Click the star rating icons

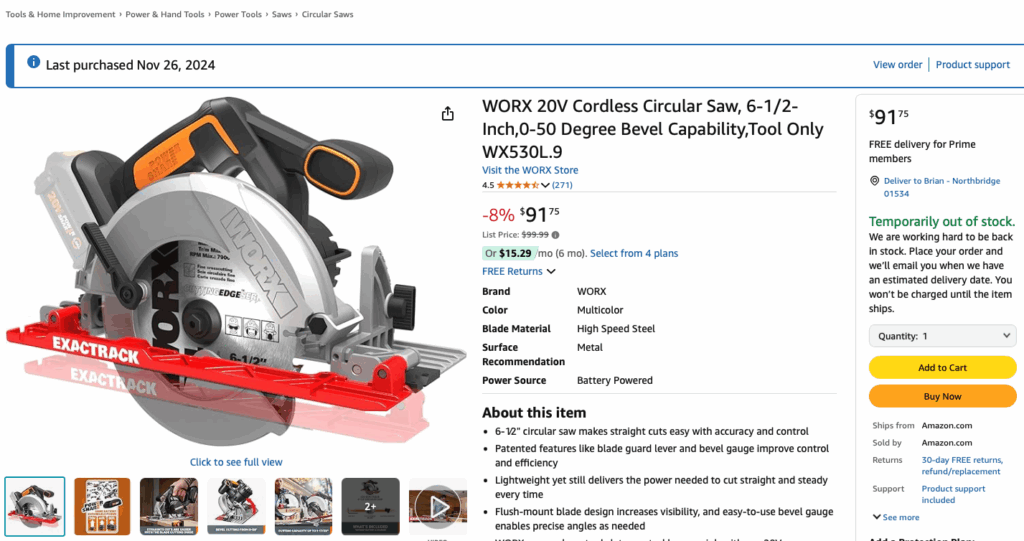tap(518, 185)
